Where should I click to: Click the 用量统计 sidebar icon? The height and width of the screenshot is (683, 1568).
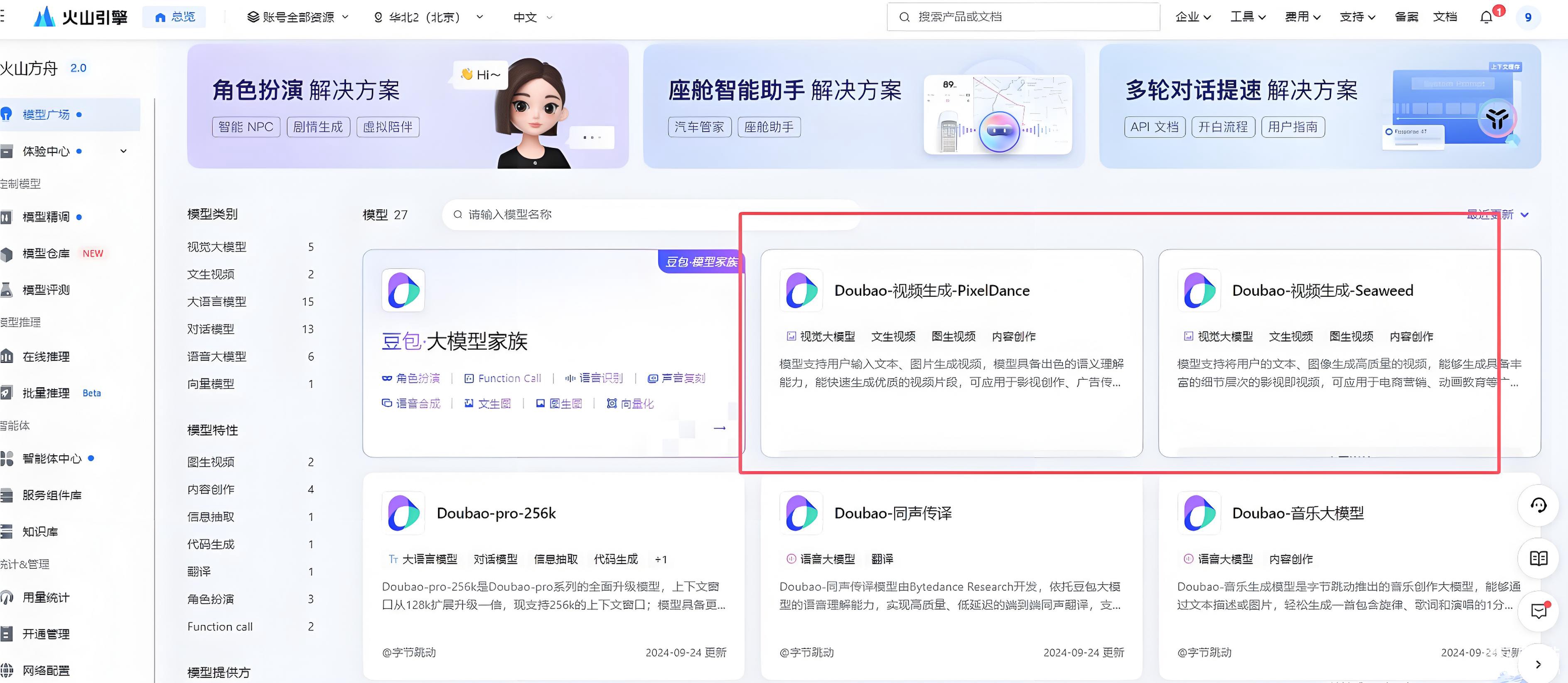click(6, 597)
